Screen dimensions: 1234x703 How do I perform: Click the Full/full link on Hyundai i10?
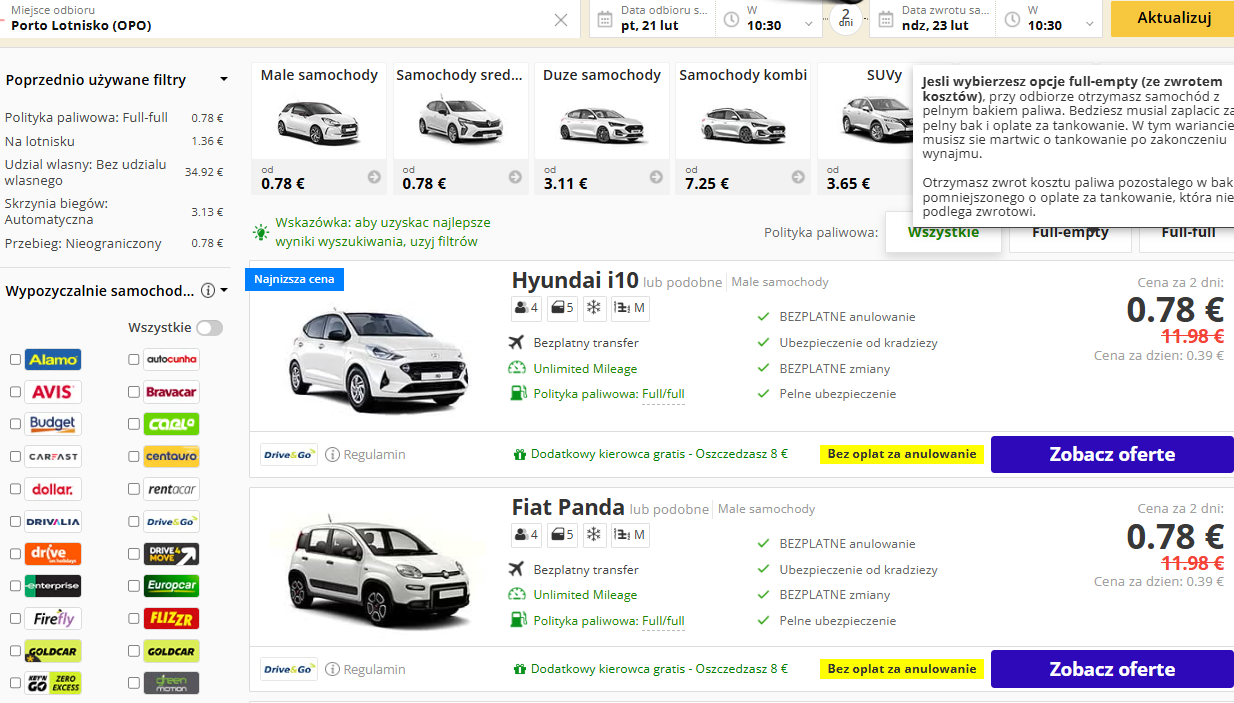coord(663,394)
